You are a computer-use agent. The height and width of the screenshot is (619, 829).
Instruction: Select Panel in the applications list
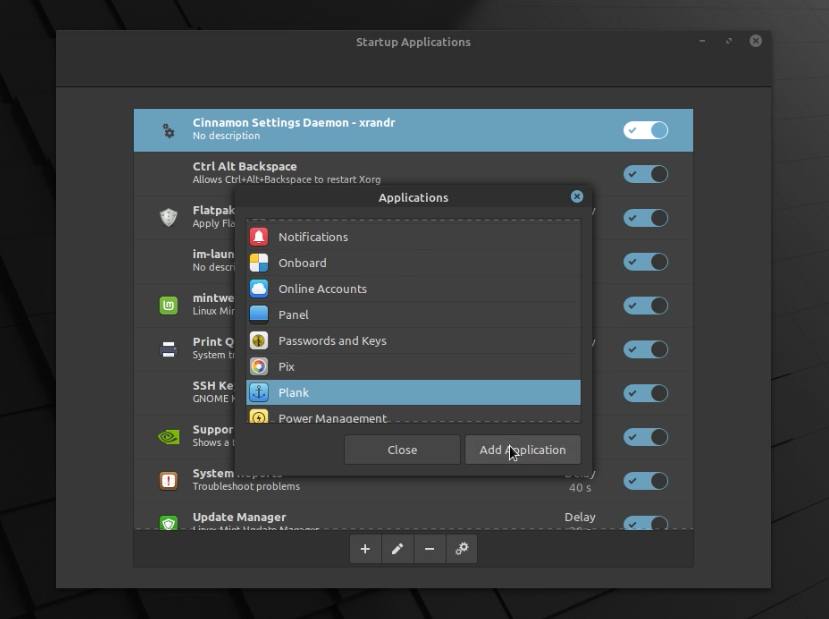pyautogui.click(x=413, y=315)
